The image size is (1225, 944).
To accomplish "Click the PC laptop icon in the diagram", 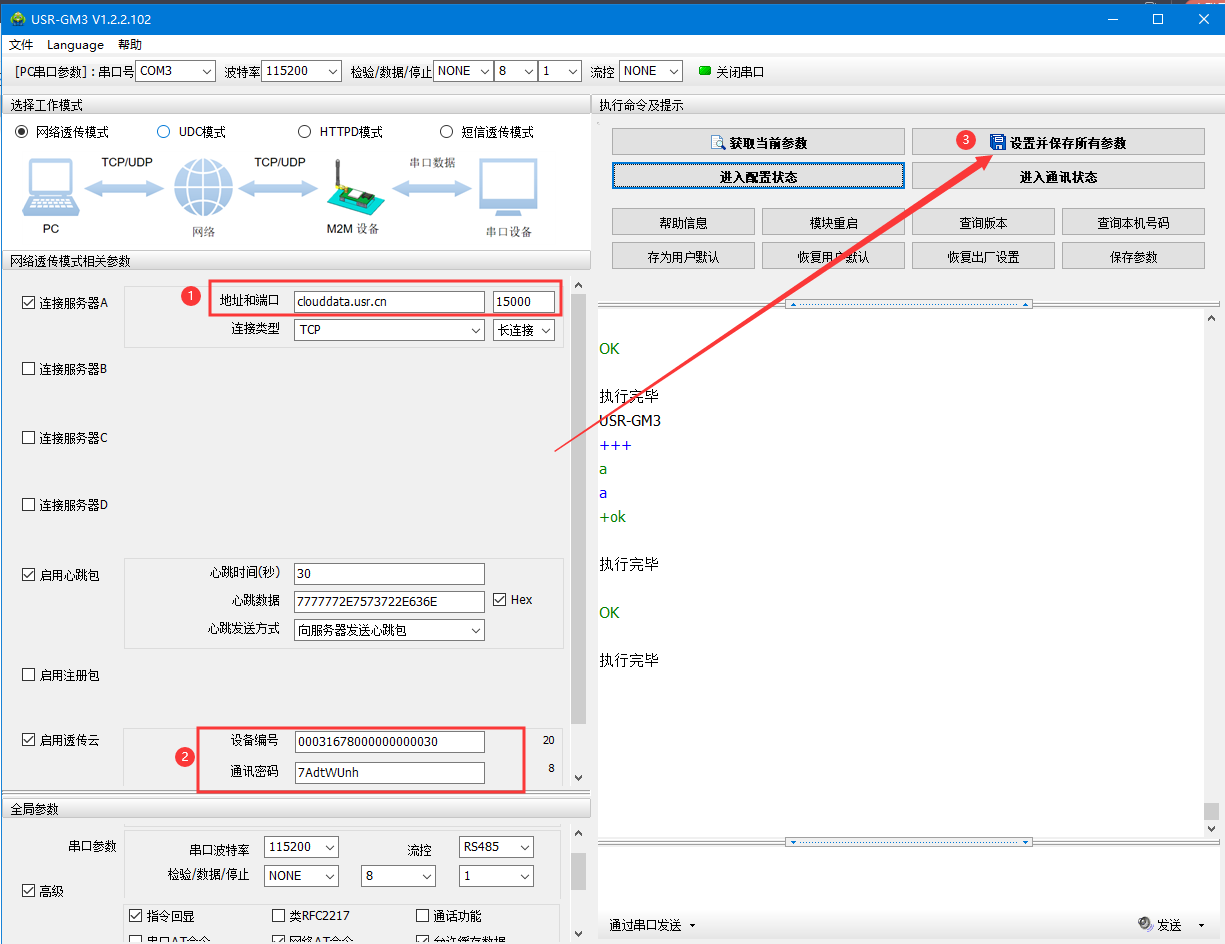I will [51, 188].
